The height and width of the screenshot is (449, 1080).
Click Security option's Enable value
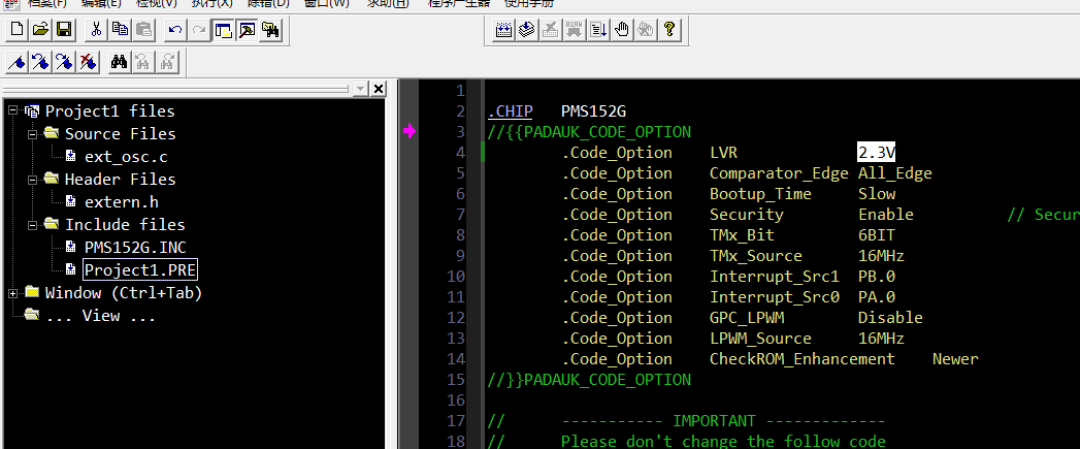886,214
